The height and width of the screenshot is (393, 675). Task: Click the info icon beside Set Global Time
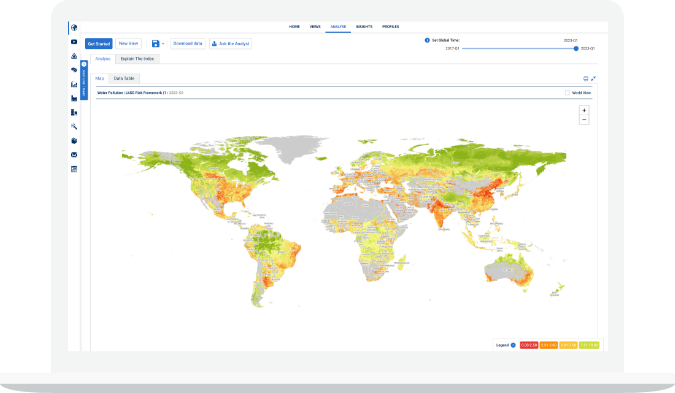pyautogui.click(x=427, y=40)
